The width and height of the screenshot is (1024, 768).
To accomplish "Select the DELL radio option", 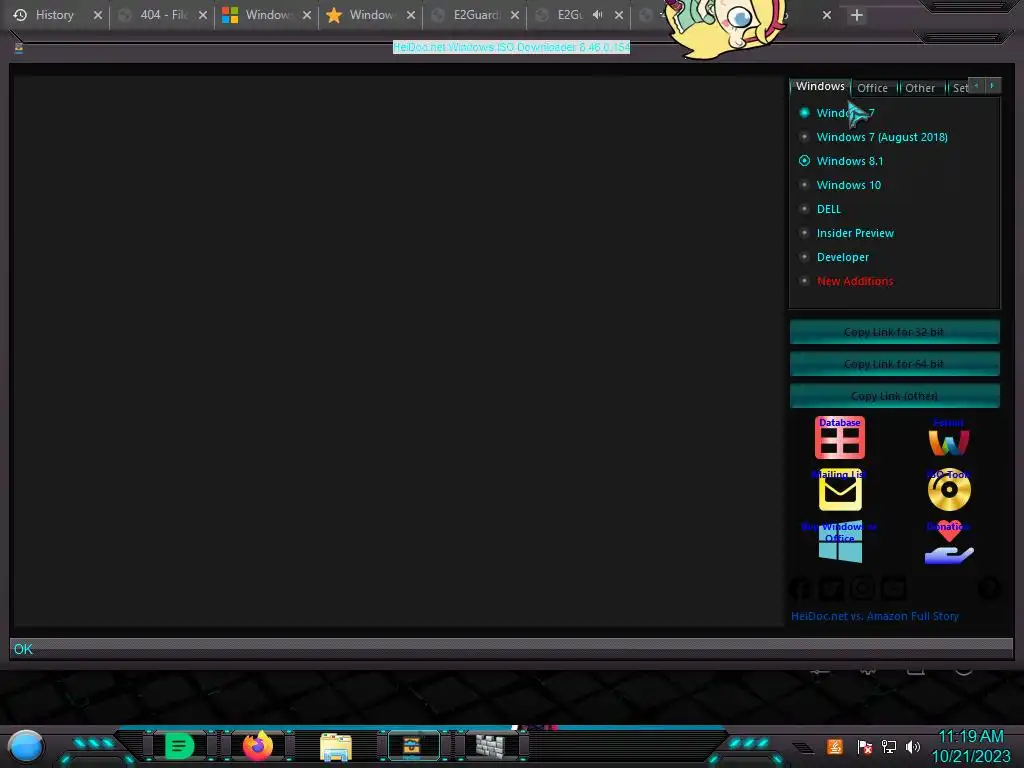I will tap(820, 209).
